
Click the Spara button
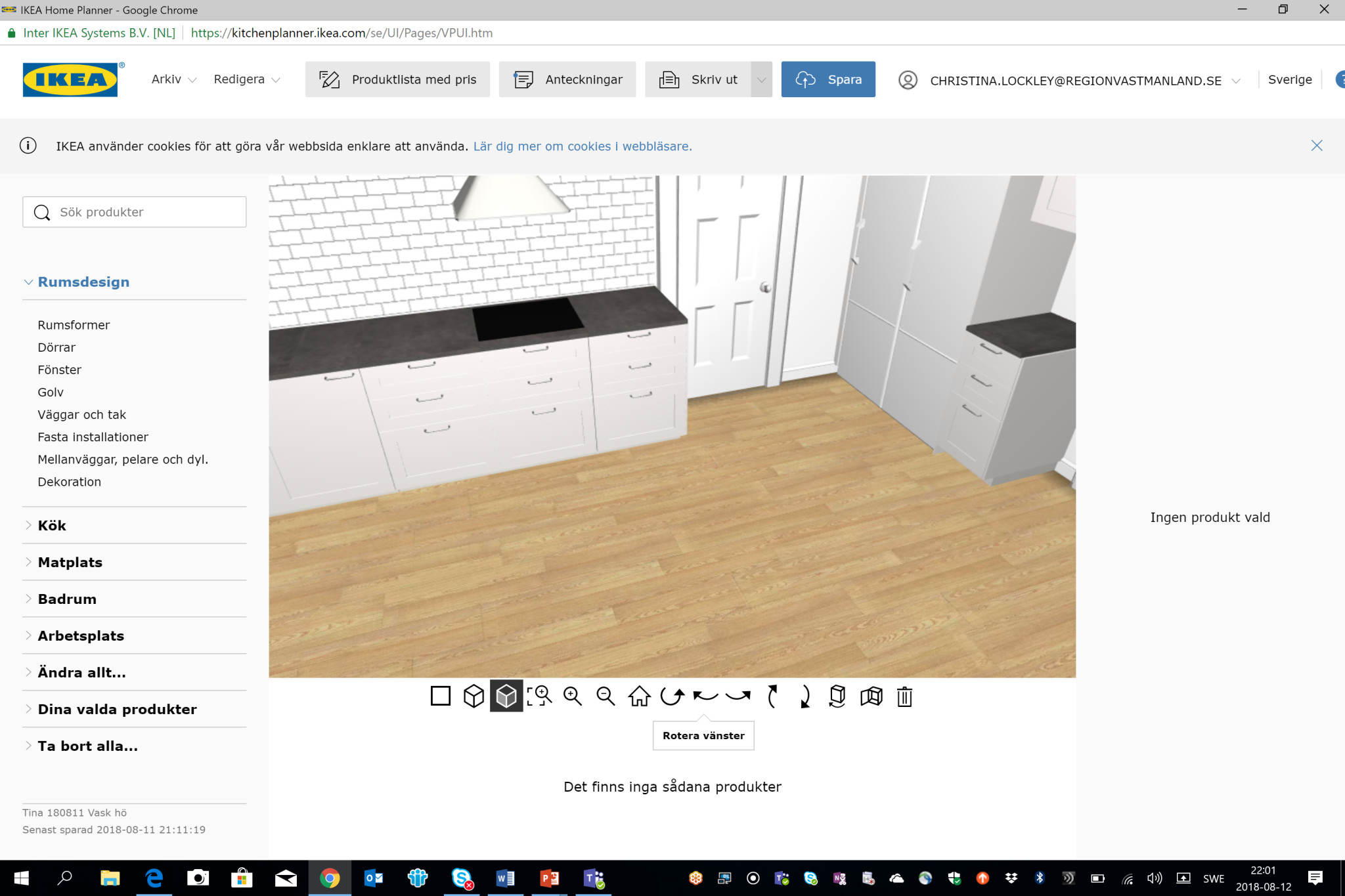(x=827, y=79)
